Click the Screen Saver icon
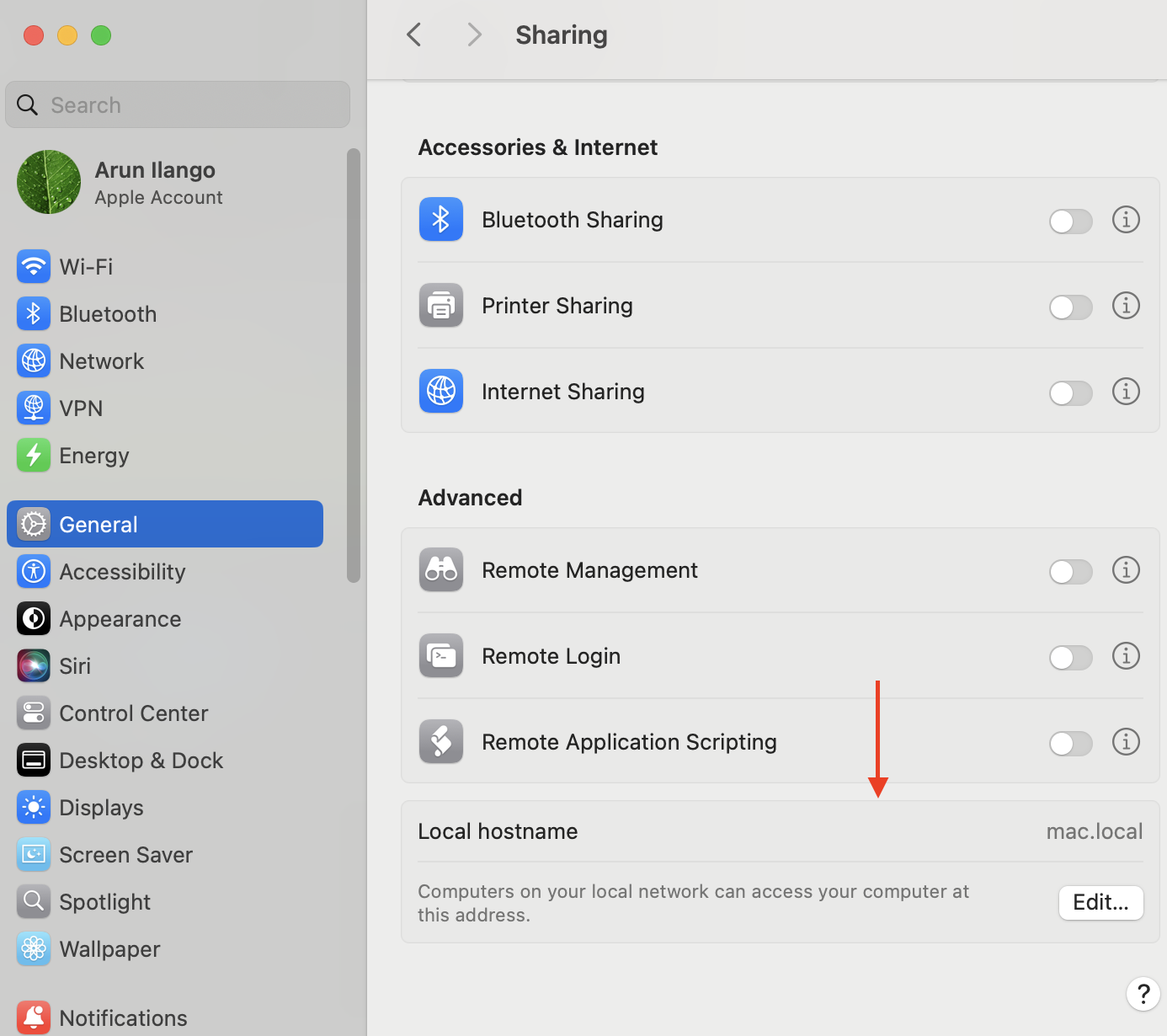 pos(34,855)
